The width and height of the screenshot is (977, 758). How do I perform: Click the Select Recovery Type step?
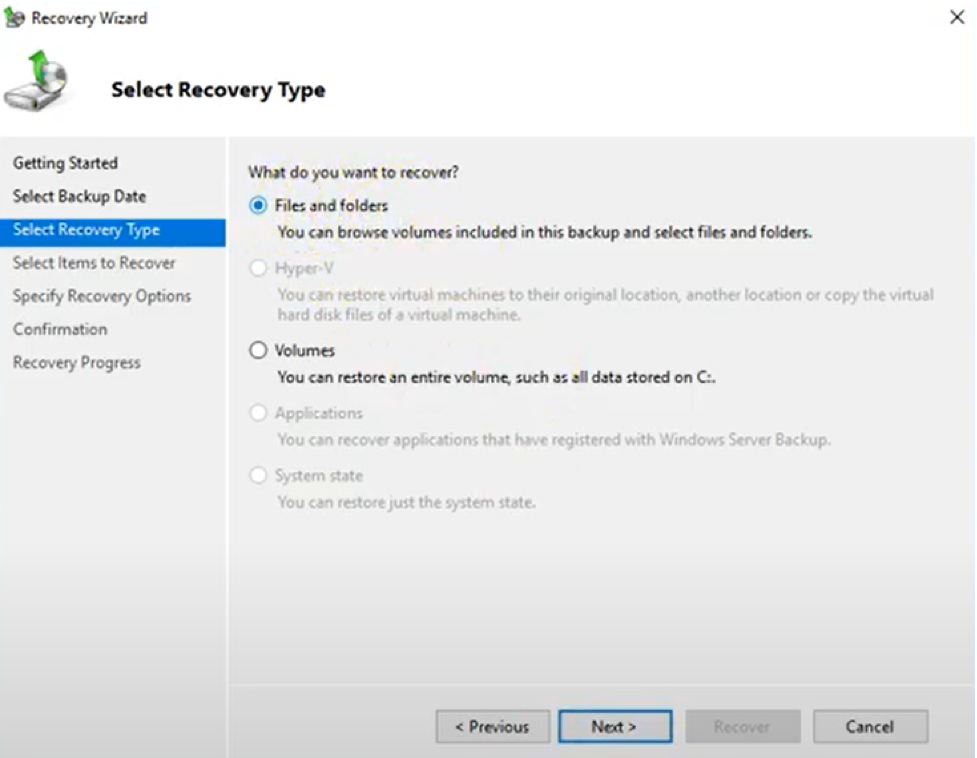tap(86, 230)
